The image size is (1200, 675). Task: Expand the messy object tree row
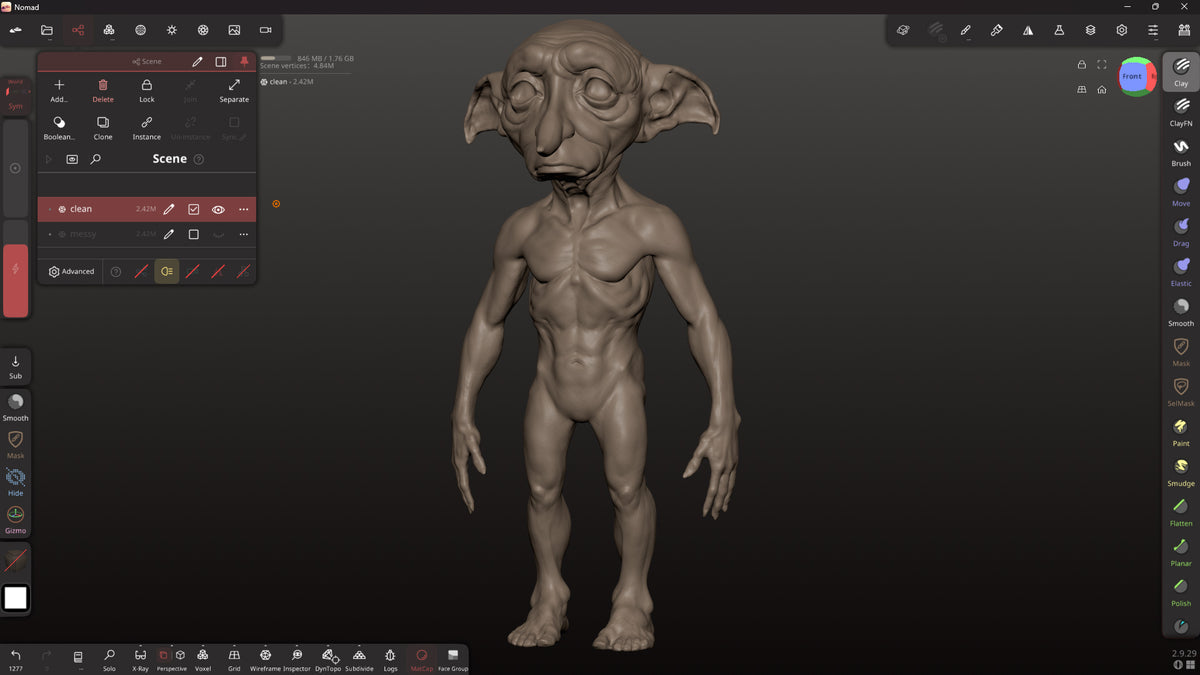point(49,234)
